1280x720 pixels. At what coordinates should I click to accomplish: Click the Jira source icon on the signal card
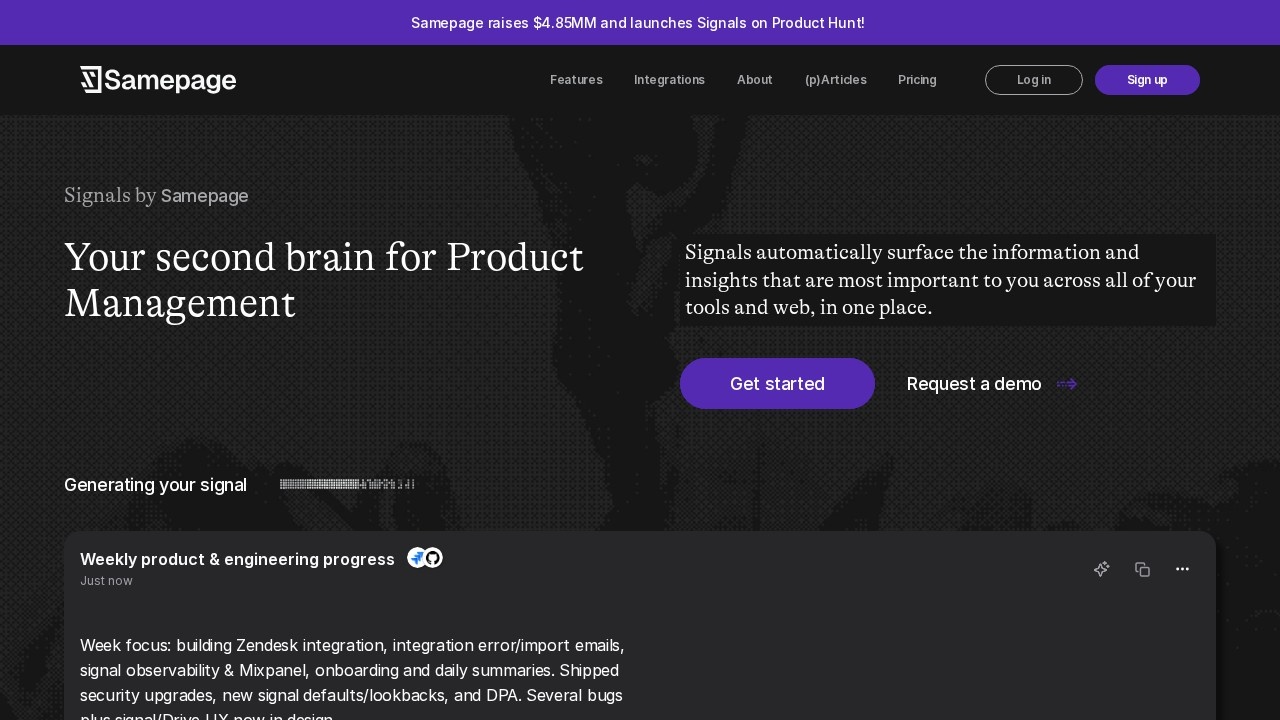pos(416,558)
